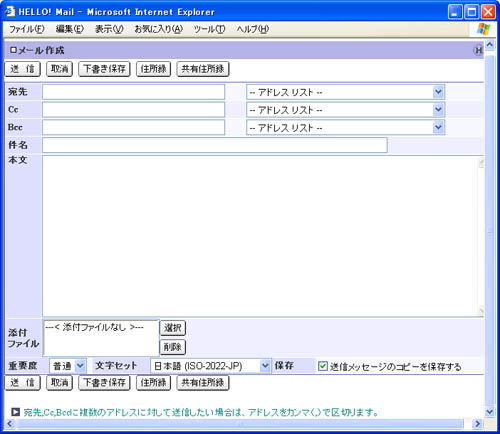500x434 pixels.
Task: Click the vertical scrollbar thumb
Action: pos(489,230)
